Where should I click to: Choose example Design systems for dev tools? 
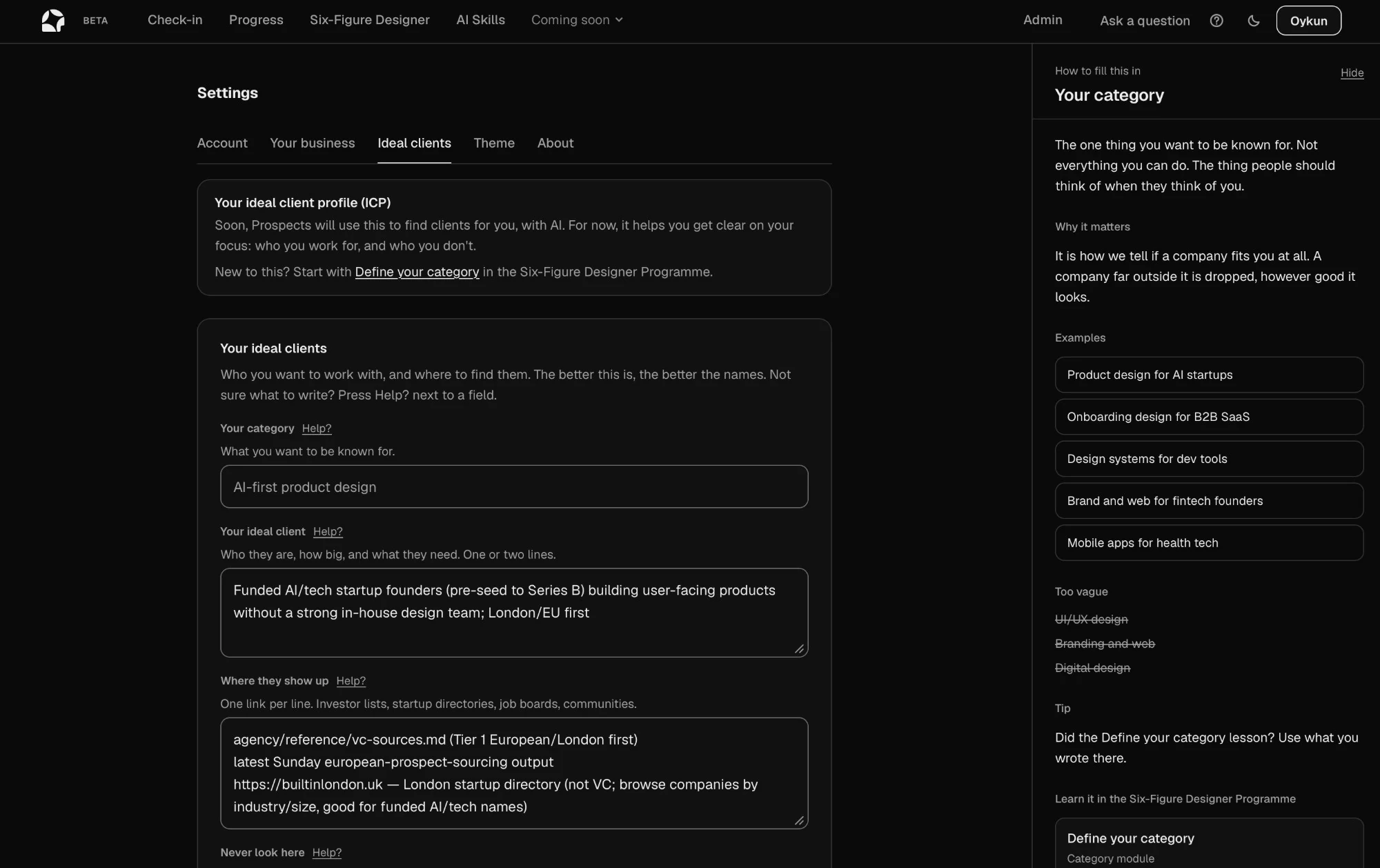click(1209, 459)
